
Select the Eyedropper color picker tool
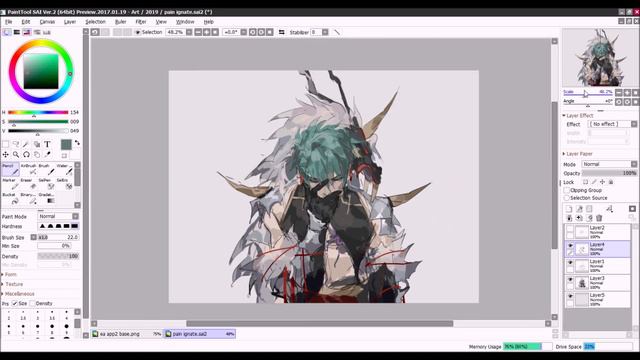click(47, 155)
